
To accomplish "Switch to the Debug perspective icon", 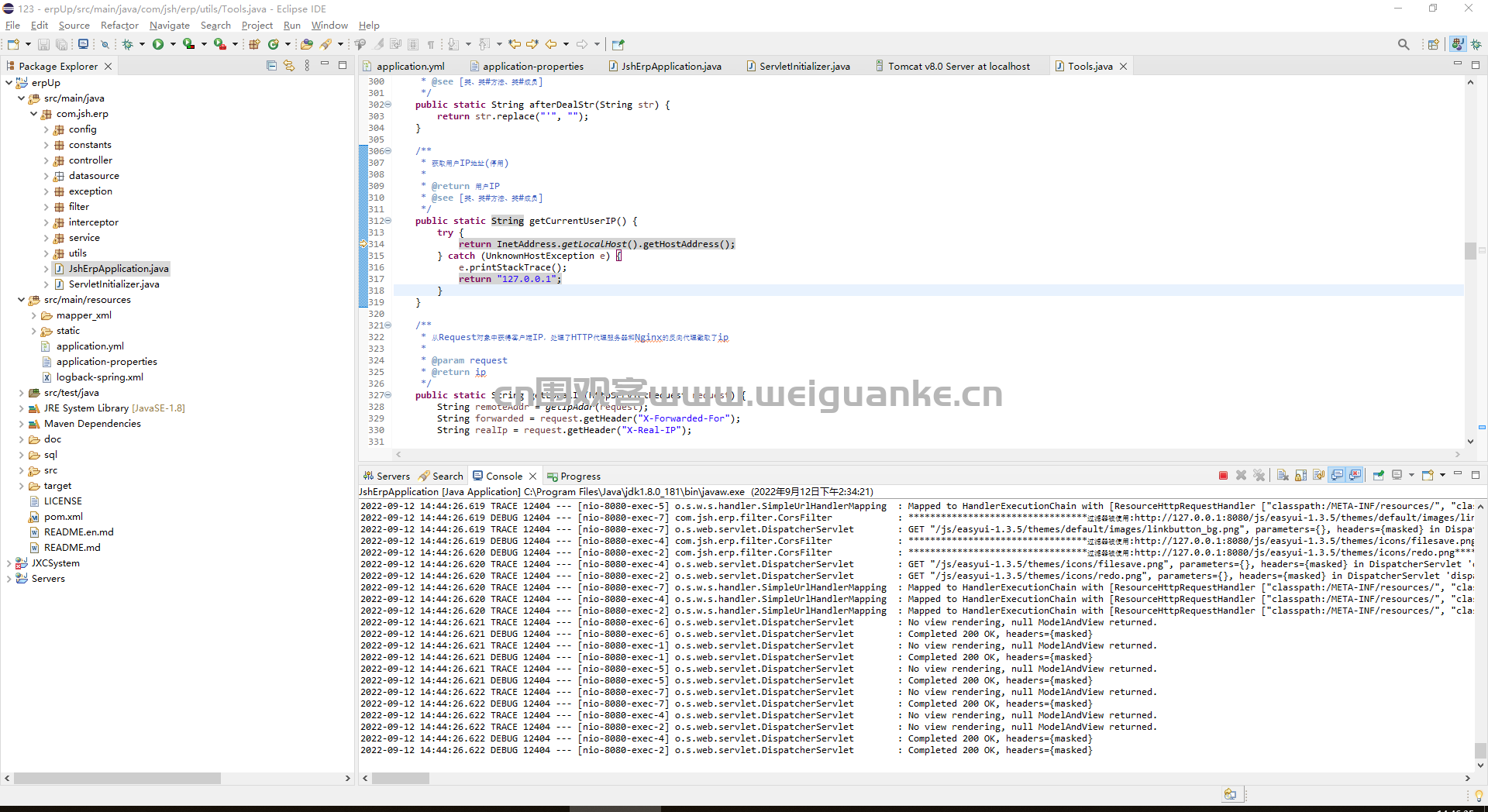I will 1476,44.
